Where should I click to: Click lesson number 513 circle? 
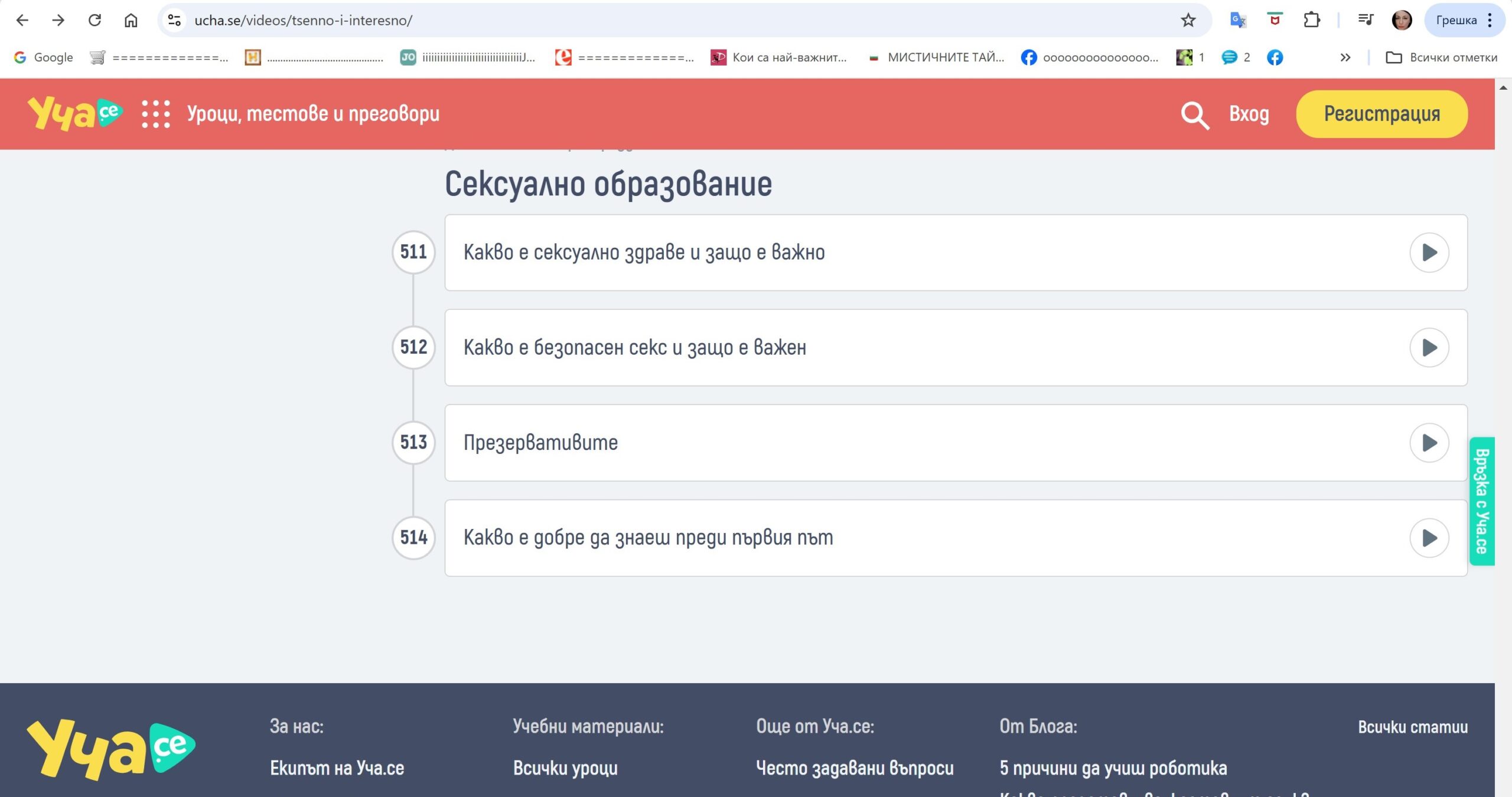tap(413, 442)
